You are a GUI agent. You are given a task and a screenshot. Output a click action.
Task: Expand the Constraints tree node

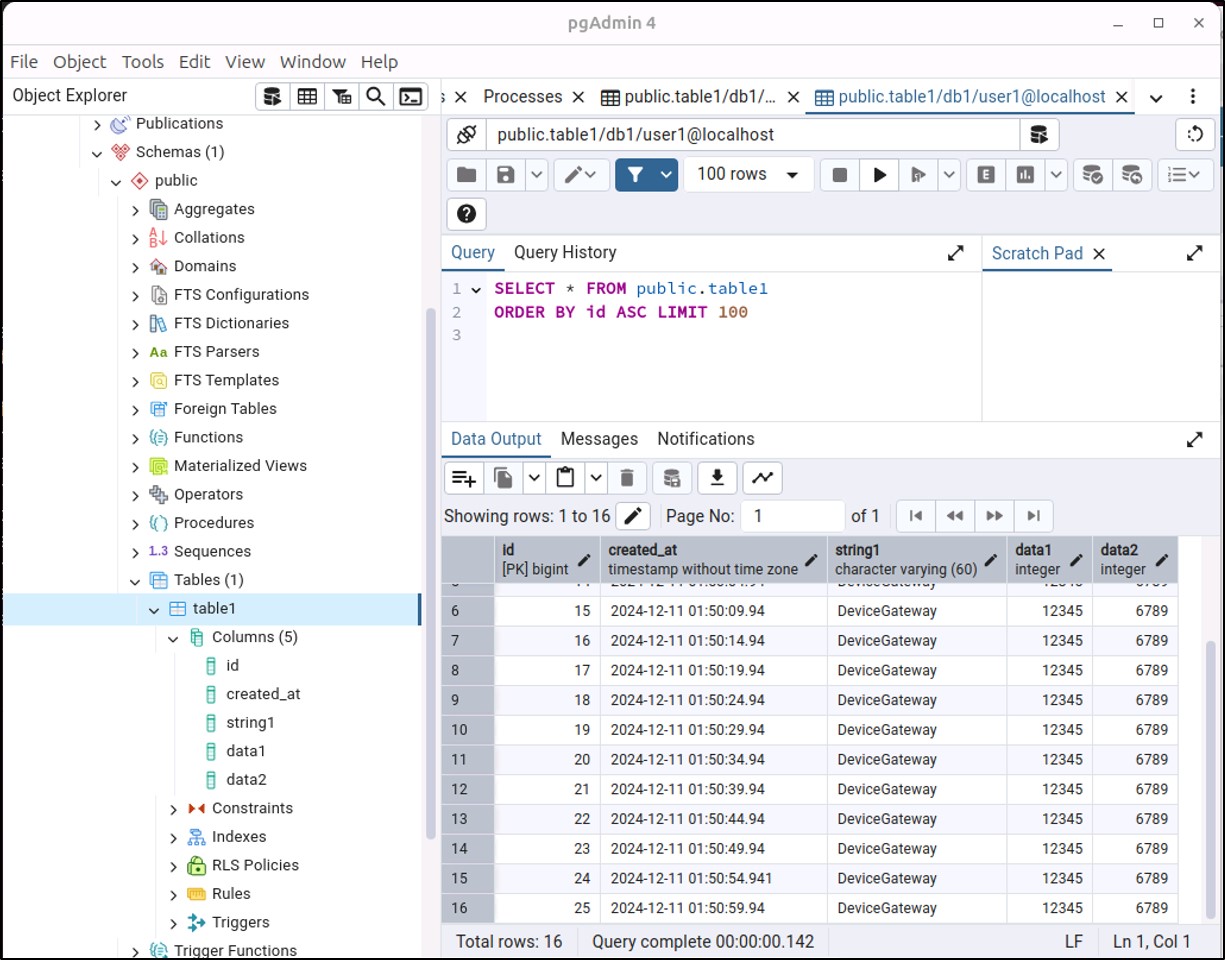[173, 809]
